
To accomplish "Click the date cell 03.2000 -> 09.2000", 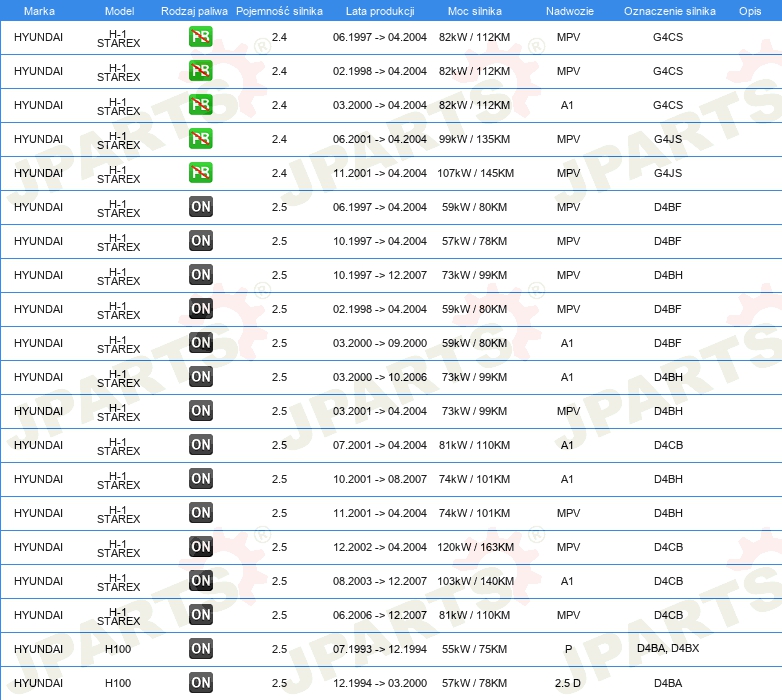I will (380, 343).
